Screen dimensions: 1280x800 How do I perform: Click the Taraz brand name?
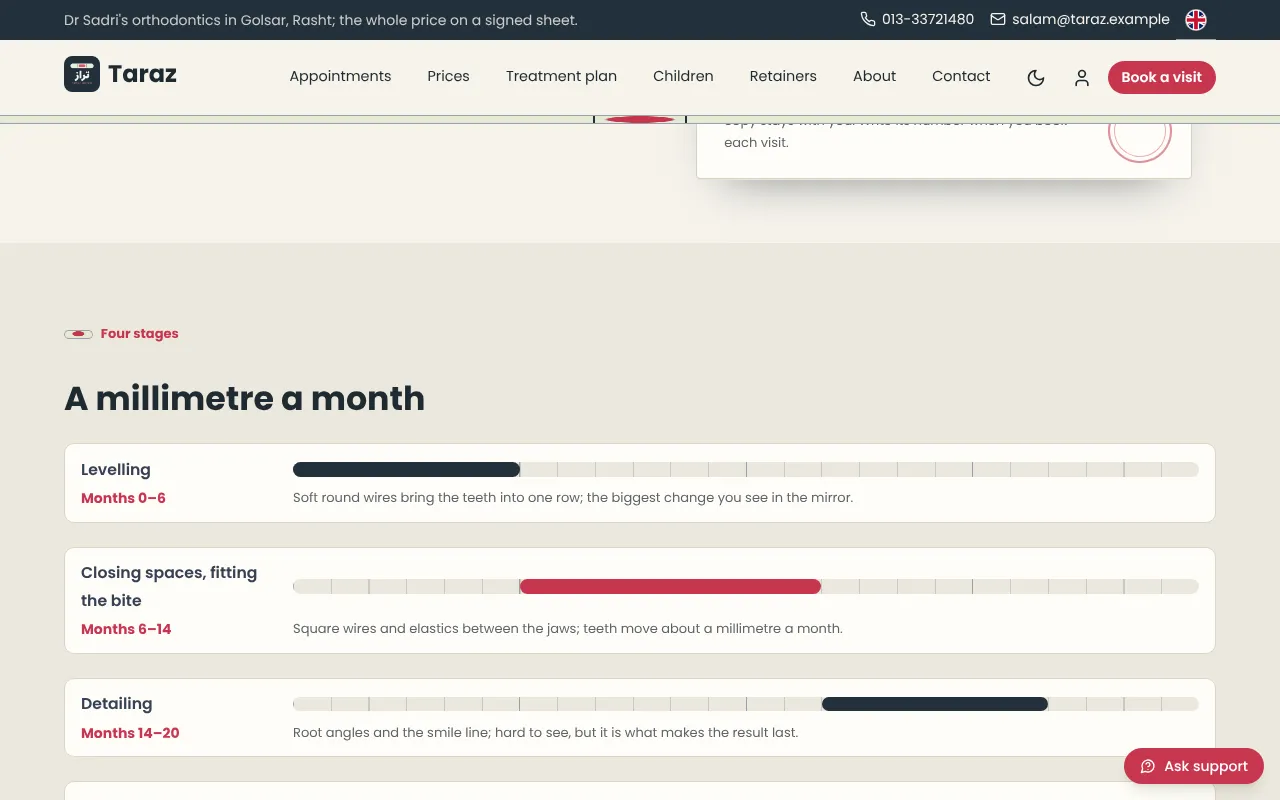point(142,74)
